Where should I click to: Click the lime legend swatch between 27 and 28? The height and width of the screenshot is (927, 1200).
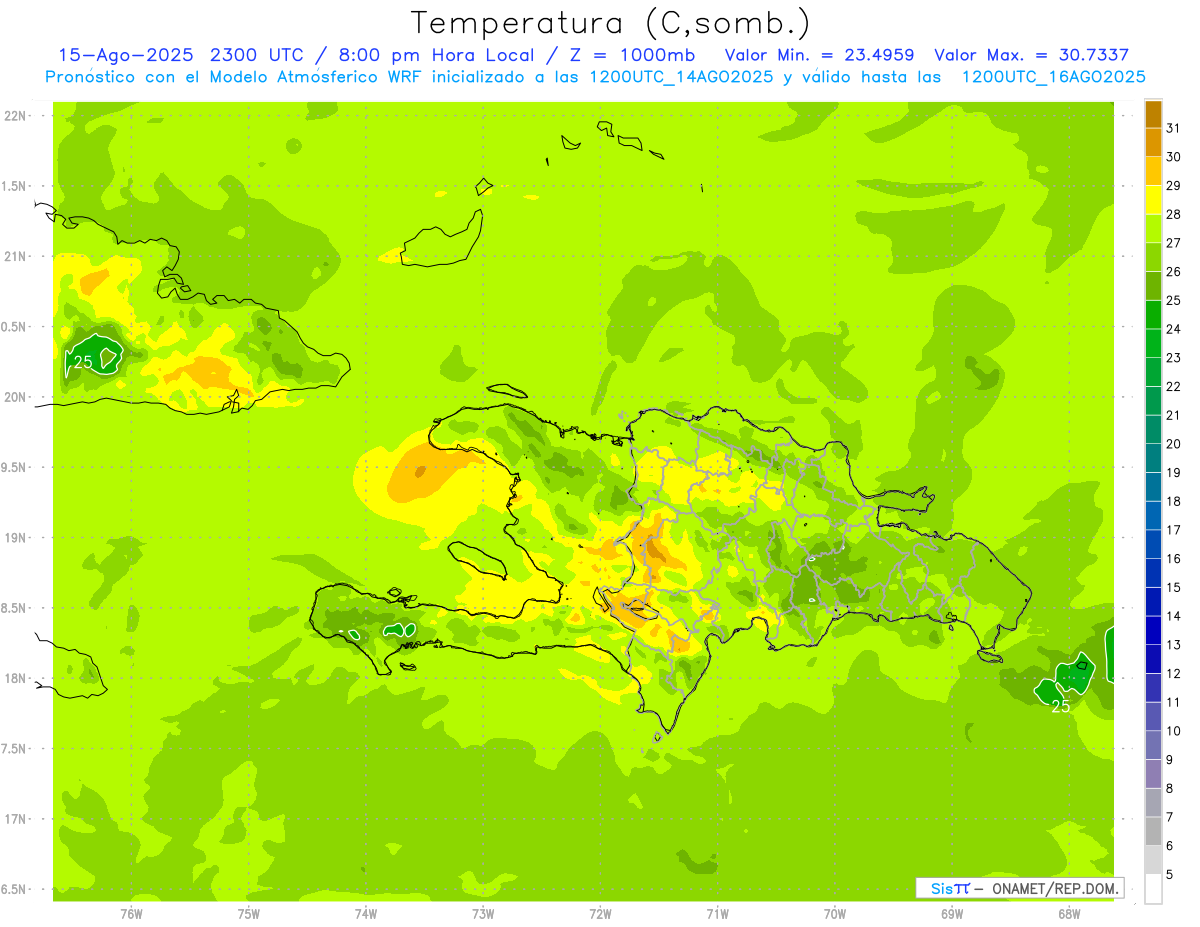[1153, 229]
